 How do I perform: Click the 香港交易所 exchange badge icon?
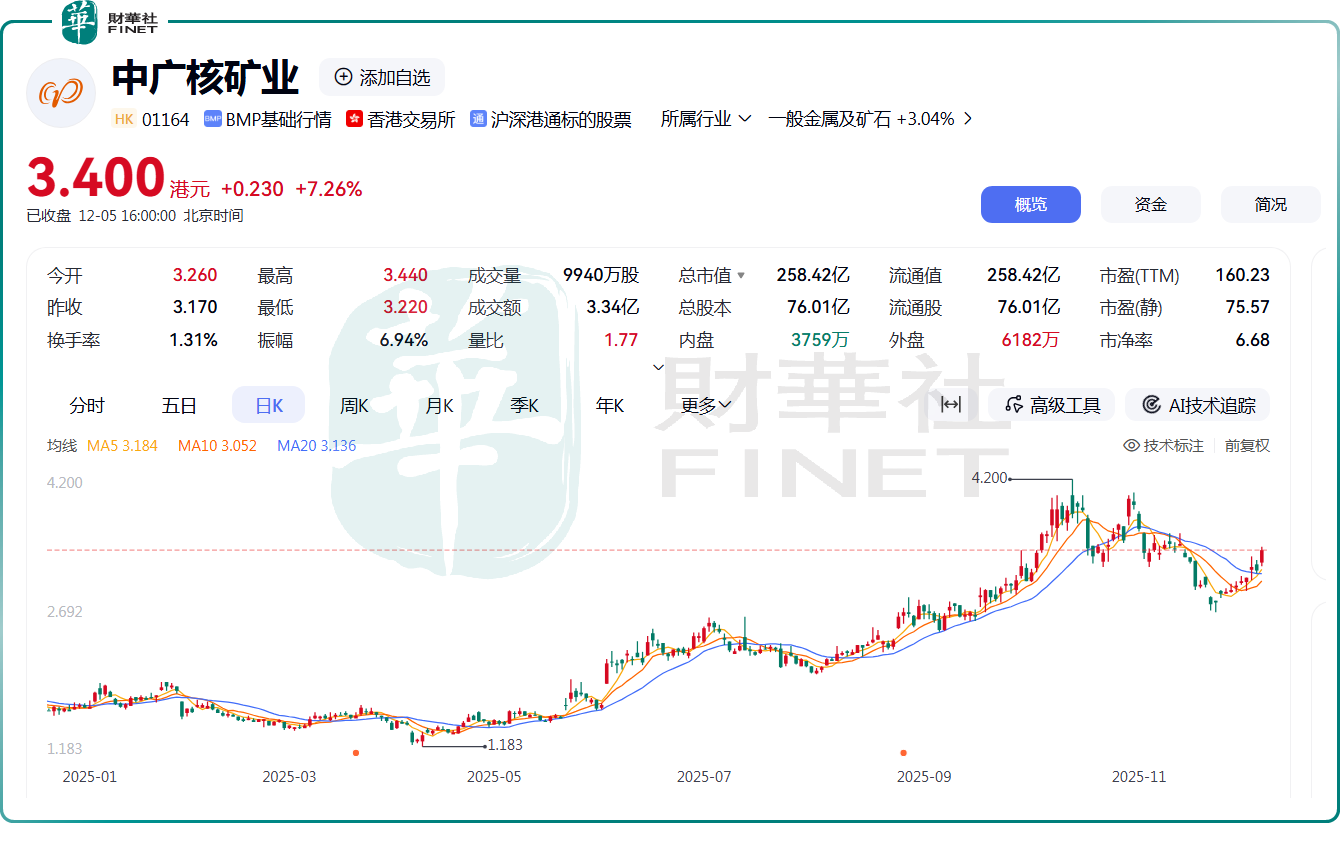[x=355, y=118]
